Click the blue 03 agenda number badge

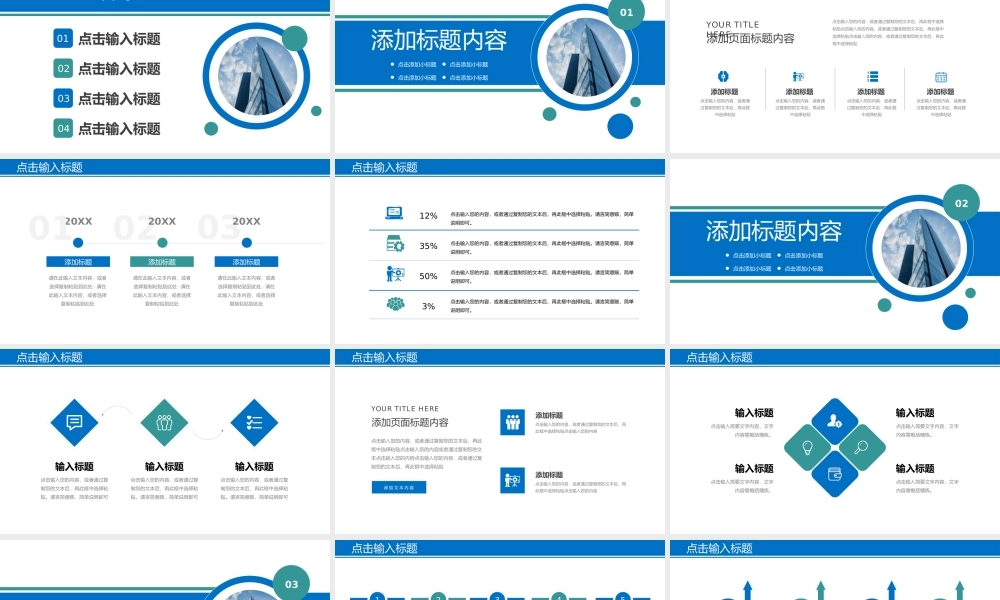[x=63, y=98]
